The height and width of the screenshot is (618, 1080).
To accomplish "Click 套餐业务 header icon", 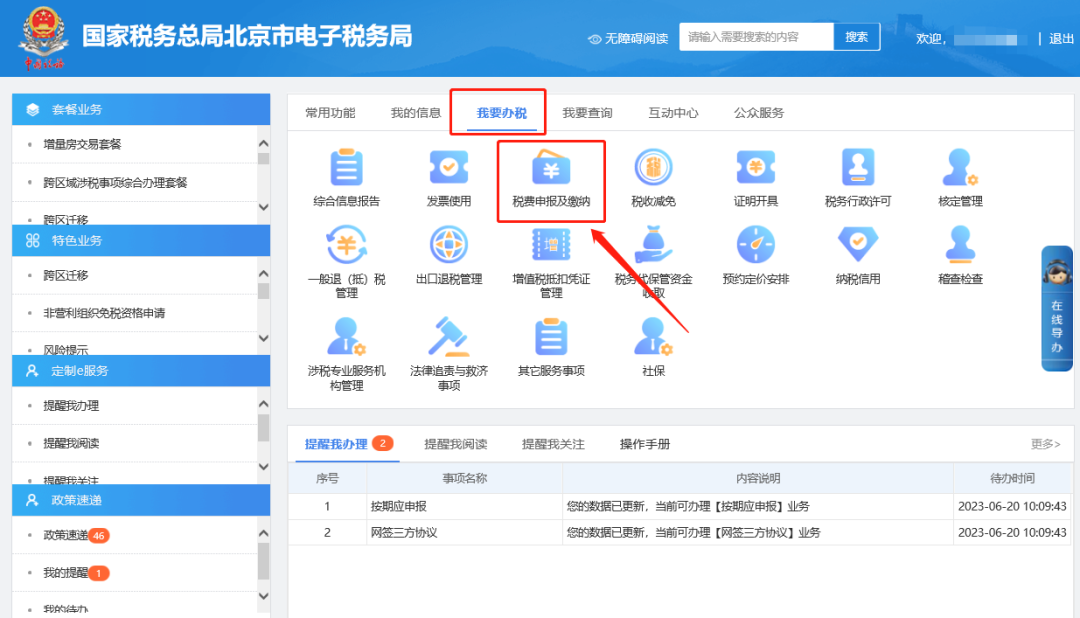I will coord(32,110).
